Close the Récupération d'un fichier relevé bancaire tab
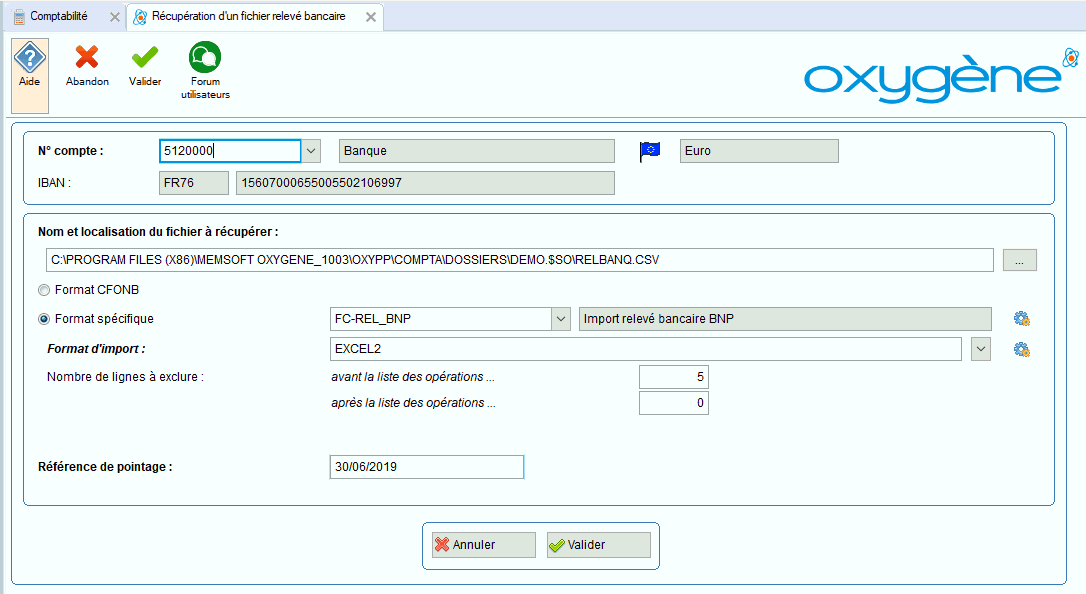The height and width of the screenshot is (594, 1086). pos(371,17)
